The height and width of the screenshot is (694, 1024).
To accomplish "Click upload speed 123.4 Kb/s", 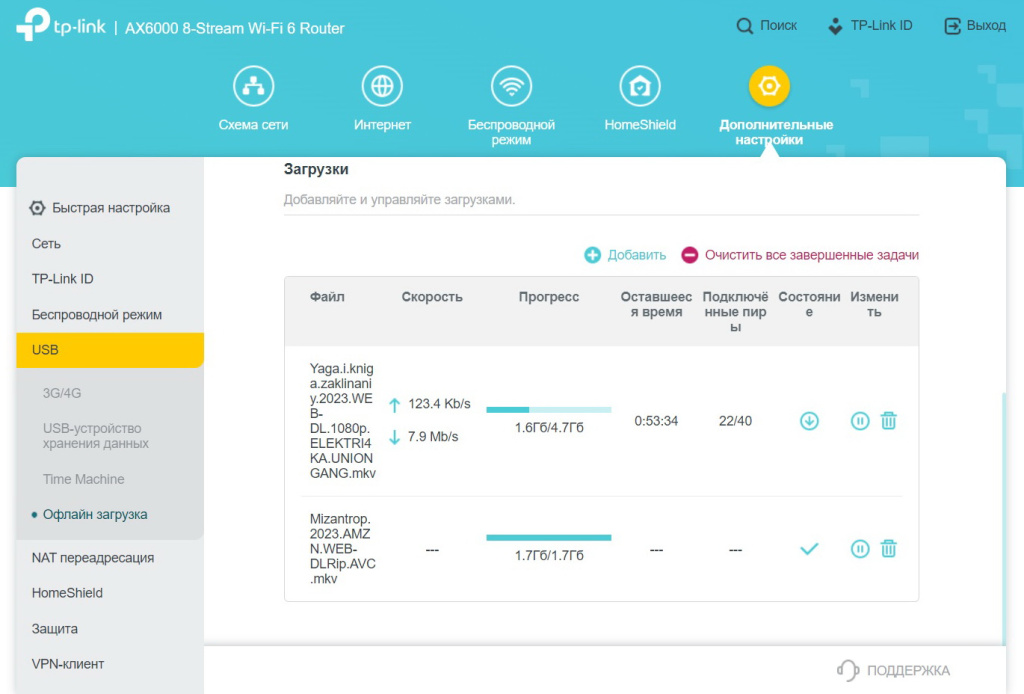I will [x=440, y=403].
